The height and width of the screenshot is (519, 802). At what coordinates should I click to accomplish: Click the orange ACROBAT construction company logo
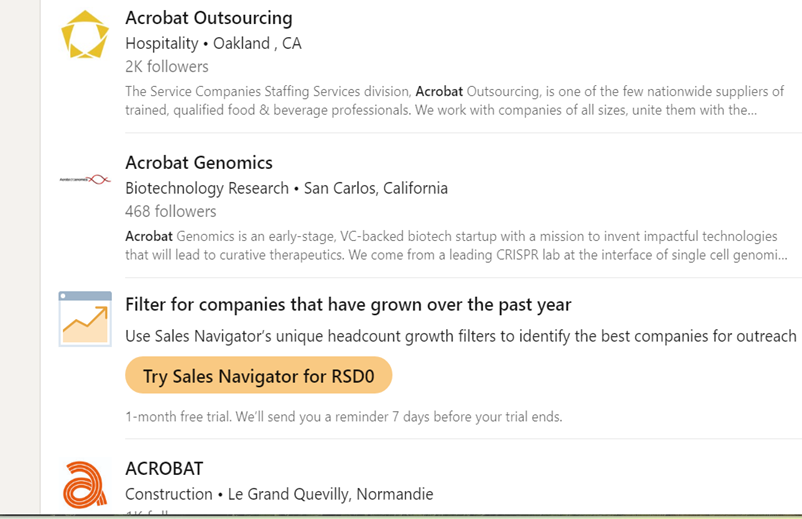85,485
